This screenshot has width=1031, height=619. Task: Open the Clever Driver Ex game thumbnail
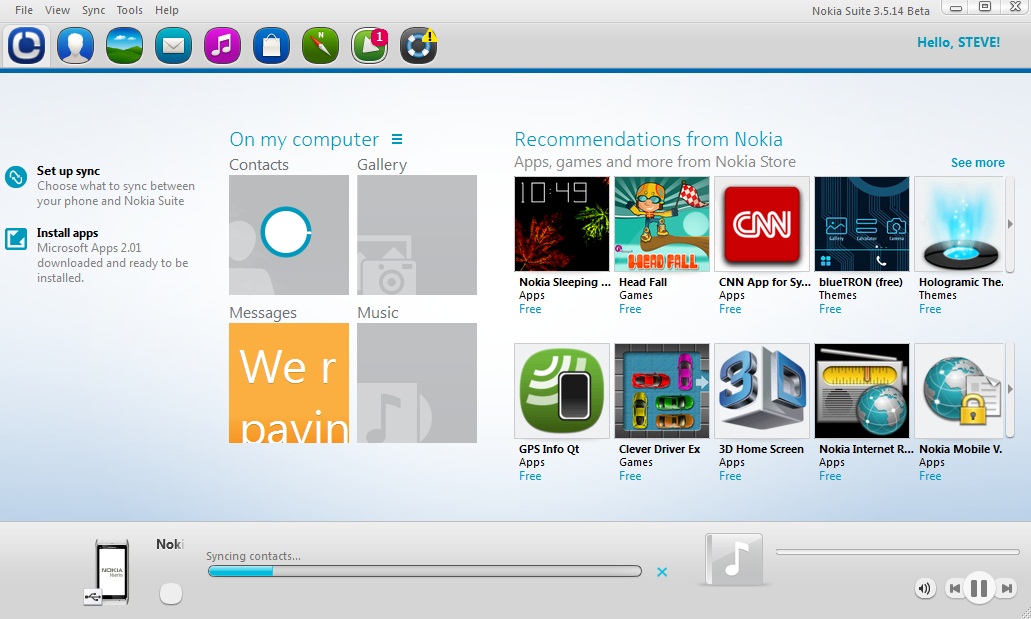661,391
